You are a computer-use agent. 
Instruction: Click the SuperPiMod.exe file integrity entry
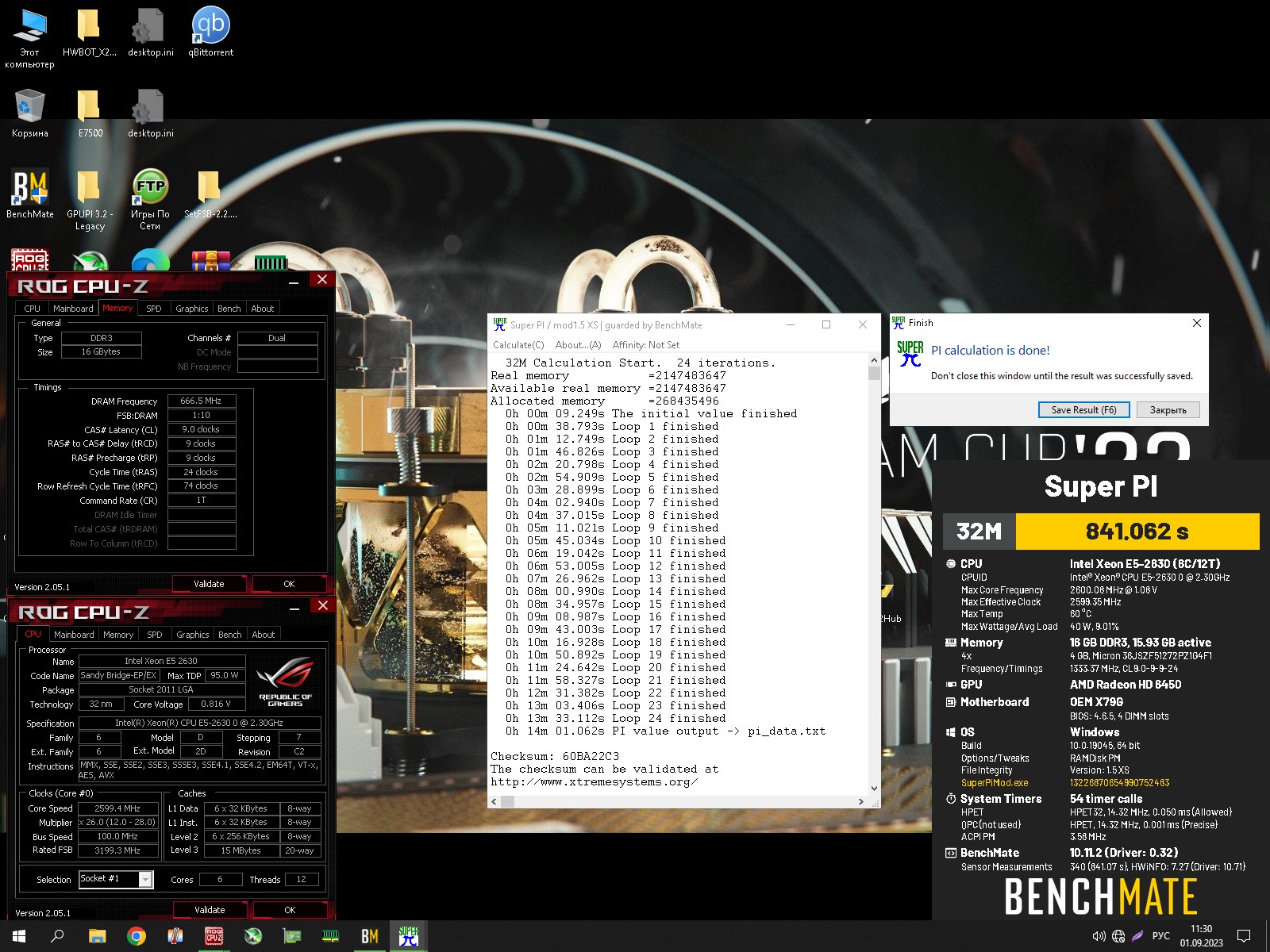pos(995,783)
